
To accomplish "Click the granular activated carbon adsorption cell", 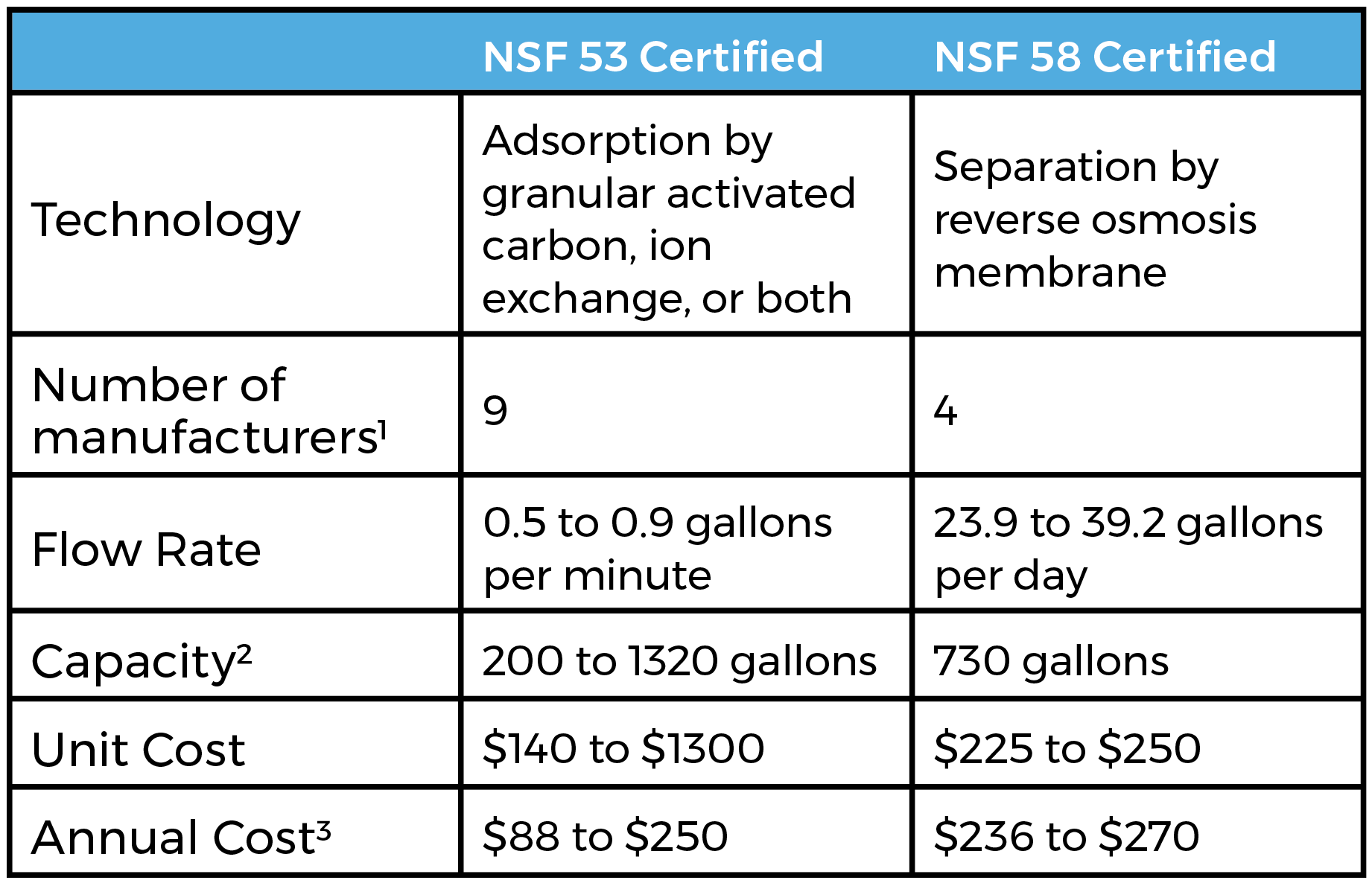I will pyautogui.click(x=668, y=219).
